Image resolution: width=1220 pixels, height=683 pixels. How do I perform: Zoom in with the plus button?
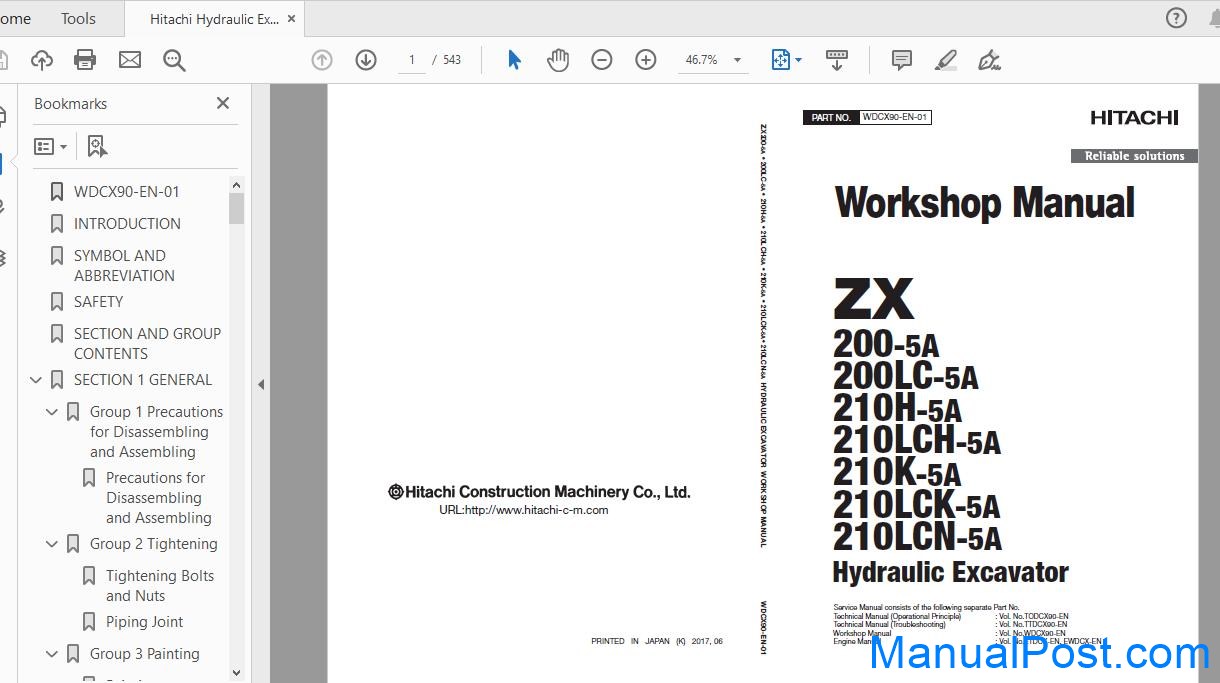[646, 60]
